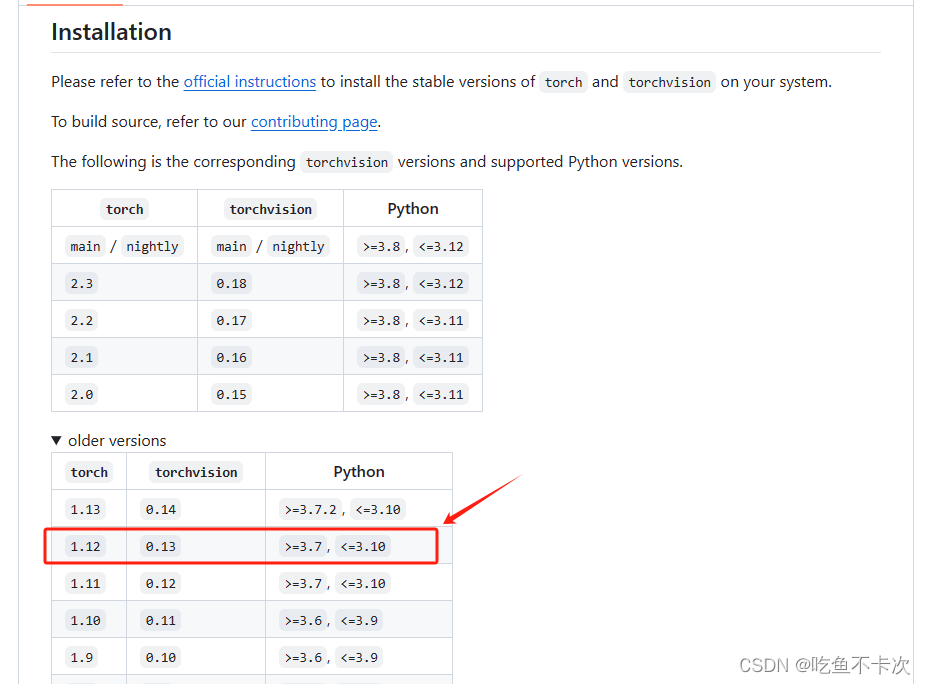
Task: Click main / nightly in torch column
Action: coord(124,246)
